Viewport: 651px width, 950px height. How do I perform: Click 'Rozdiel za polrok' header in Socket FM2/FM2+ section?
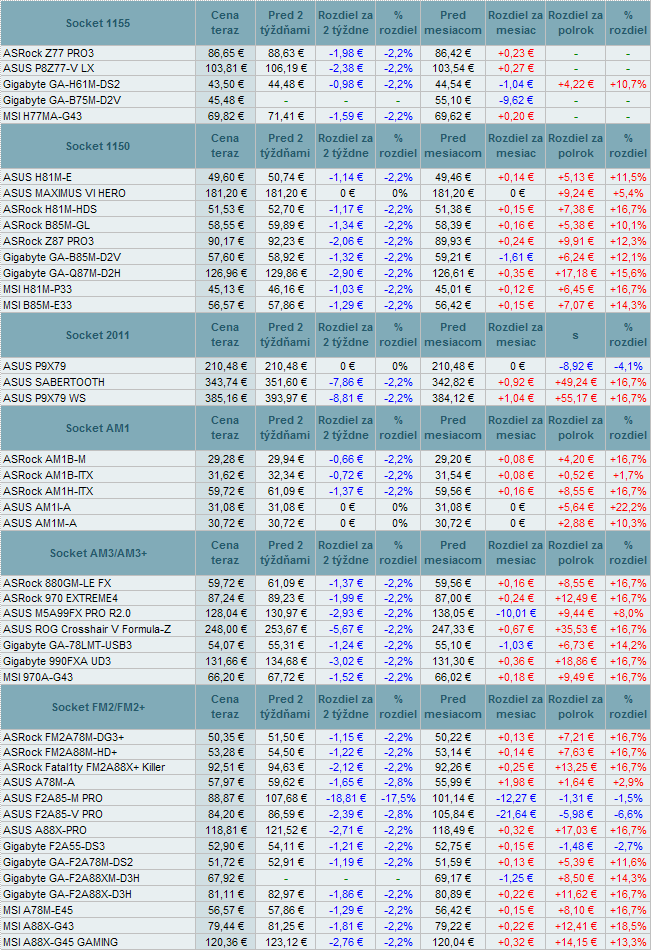pyautogui.click(x=575, y=706)
